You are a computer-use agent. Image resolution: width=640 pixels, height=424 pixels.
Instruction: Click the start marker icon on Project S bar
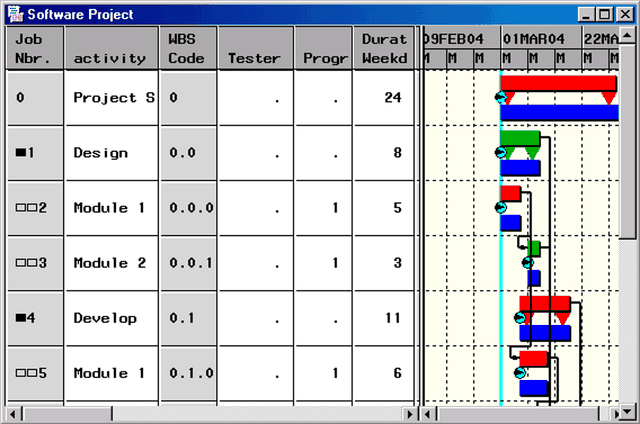pyautogui.click(x=500, y=97)
